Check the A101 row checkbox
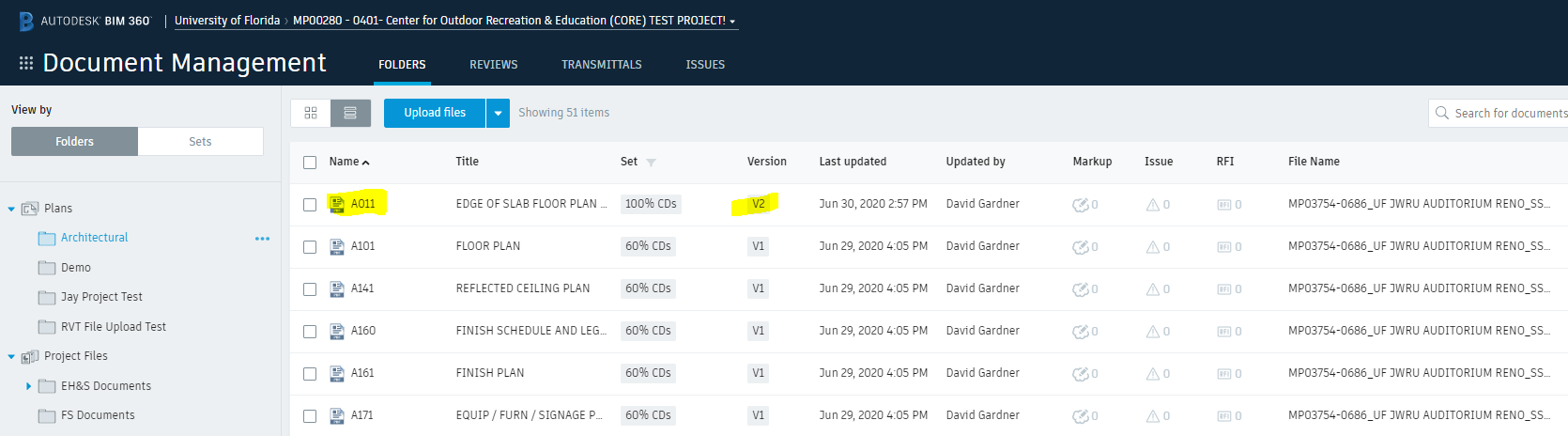 (310, 247)
